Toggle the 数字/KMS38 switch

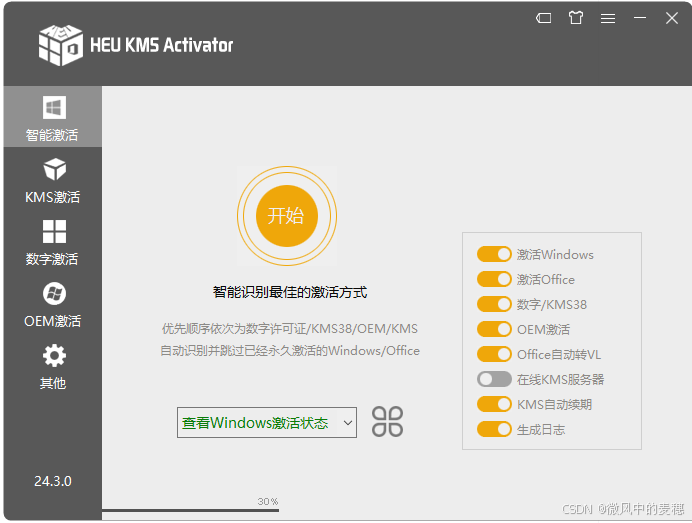pyautogui.click(x=494, y=304)
